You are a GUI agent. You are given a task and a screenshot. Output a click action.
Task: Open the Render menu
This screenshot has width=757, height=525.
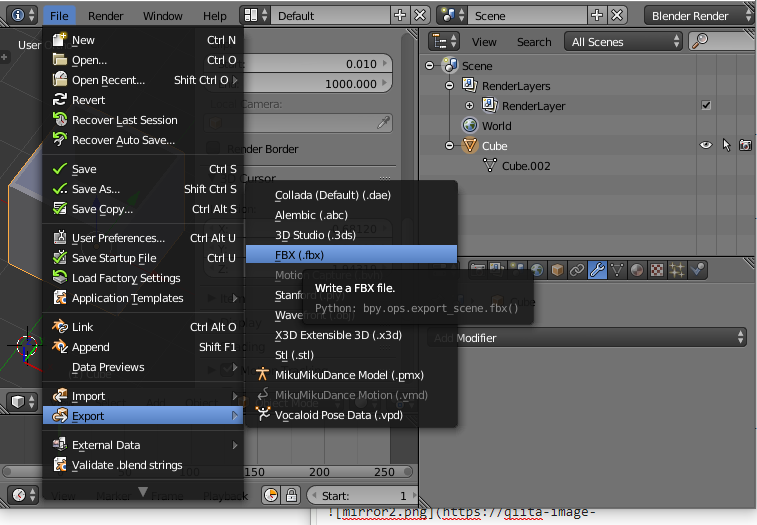(x=105, y=16)
